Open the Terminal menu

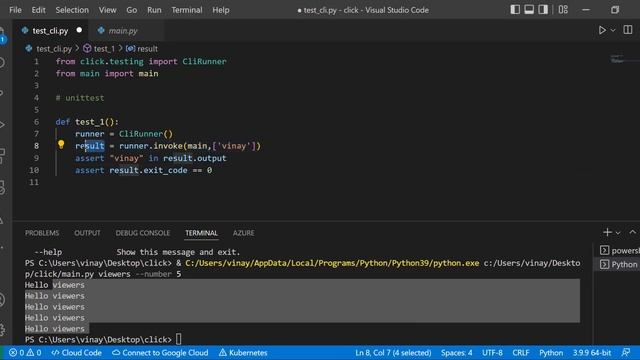[187, 10]
